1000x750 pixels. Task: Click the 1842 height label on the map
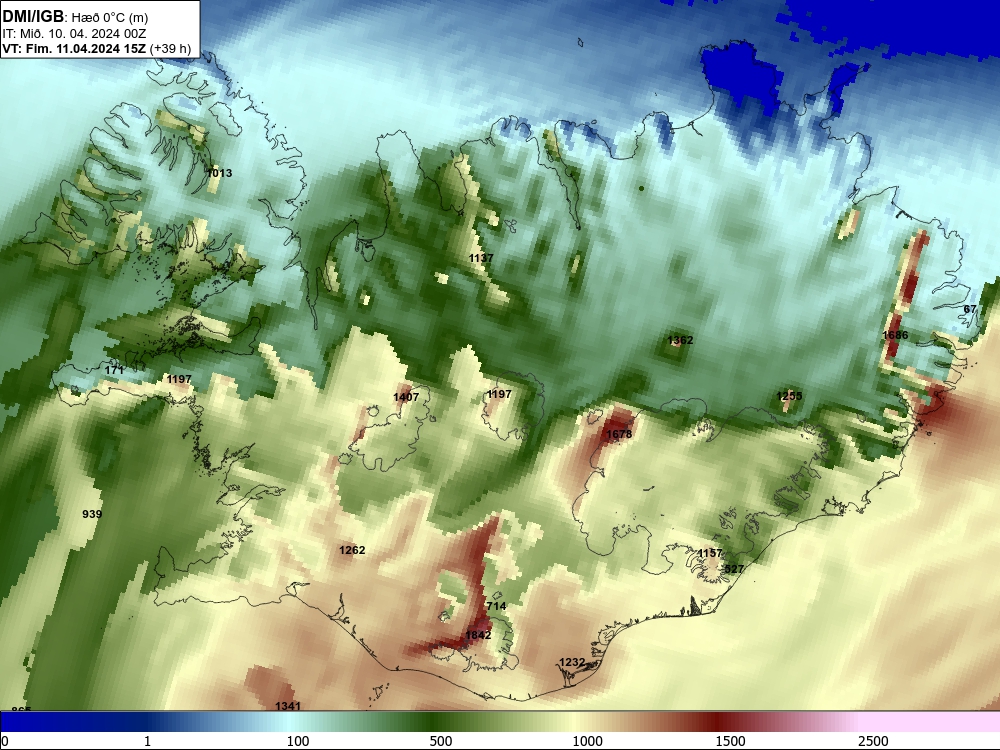coord(478,635)
